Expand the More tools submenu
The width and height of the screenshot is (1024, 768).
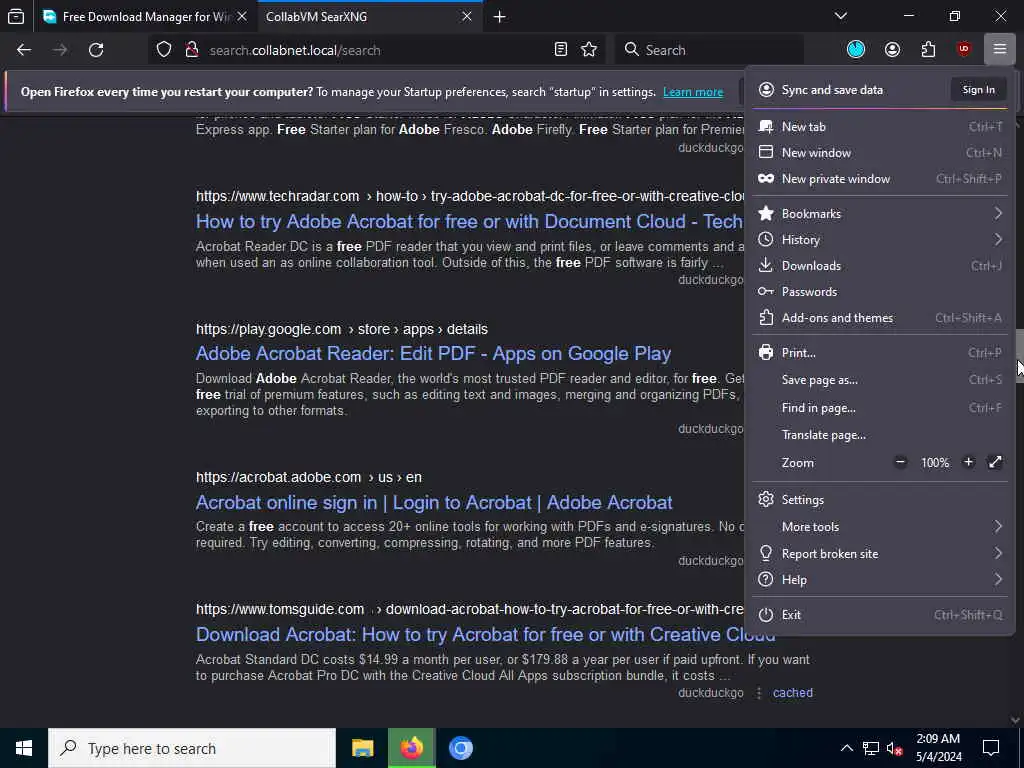[880, 526]
